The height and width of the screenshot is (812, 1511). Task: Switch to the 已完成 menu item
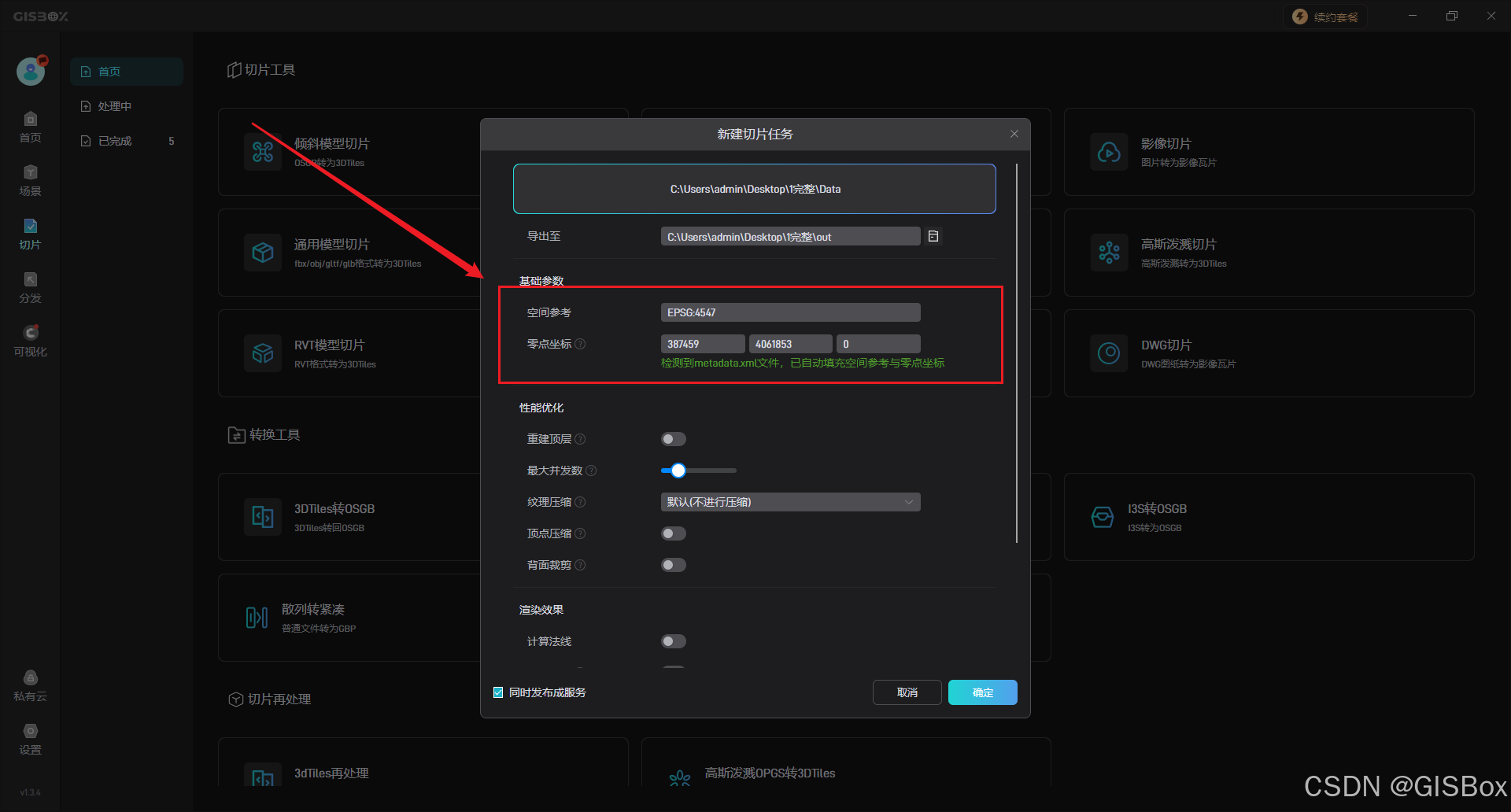point(127,141)
